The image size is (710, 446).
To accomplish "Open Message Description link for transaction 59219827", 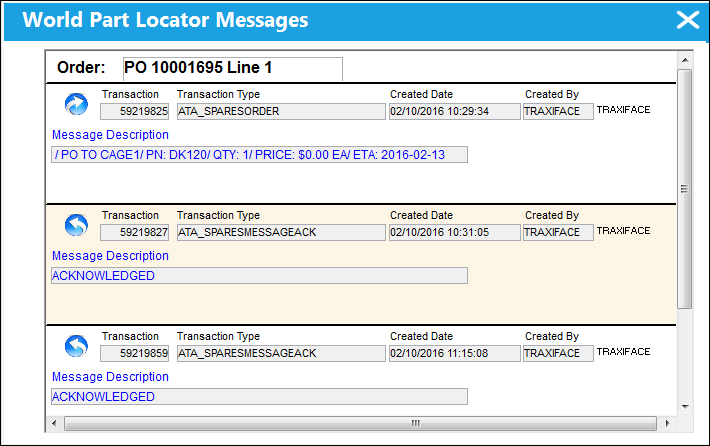I will point(110,256).
